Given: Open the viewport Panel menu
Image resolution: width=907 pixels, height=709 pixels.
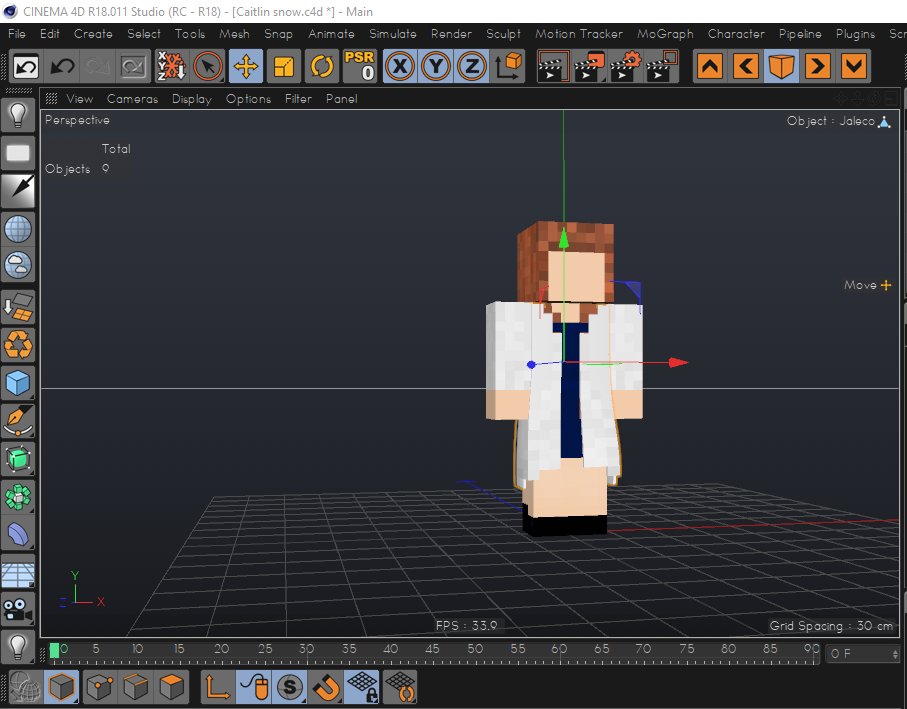Looking at the screenshot, I should tap(342, 99).
